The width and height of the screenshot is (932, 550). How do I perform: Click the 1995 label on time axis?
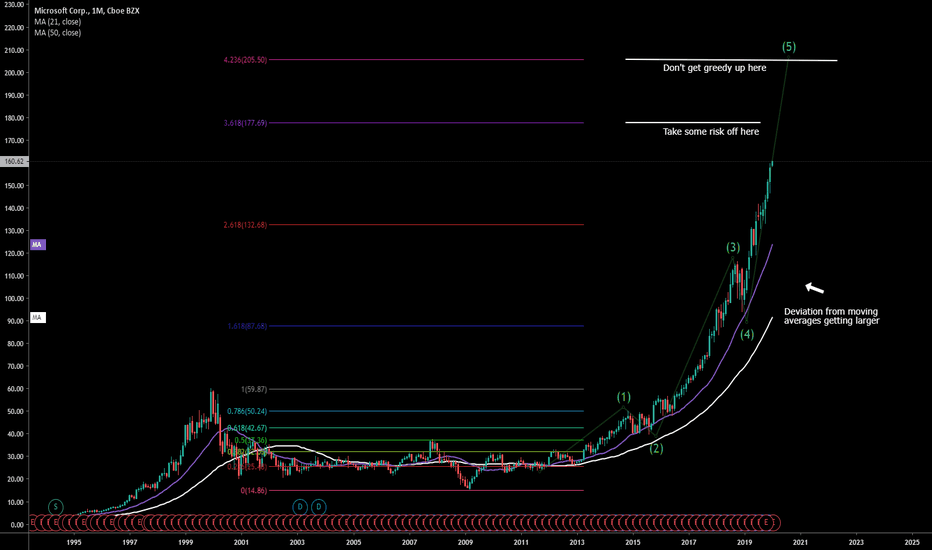pyautogui.click(x=74, y=542)
